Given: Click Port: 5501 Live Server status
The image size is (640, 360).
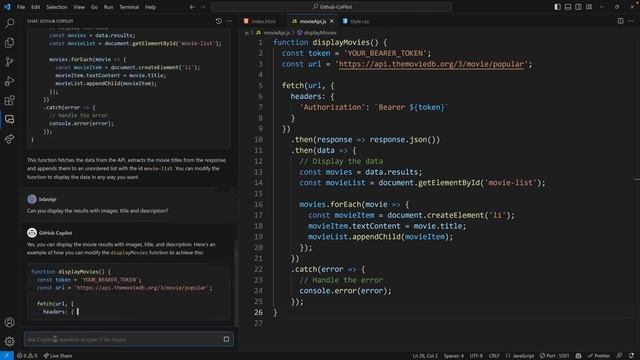Looking at the screenshot, I should pos(554,356).
